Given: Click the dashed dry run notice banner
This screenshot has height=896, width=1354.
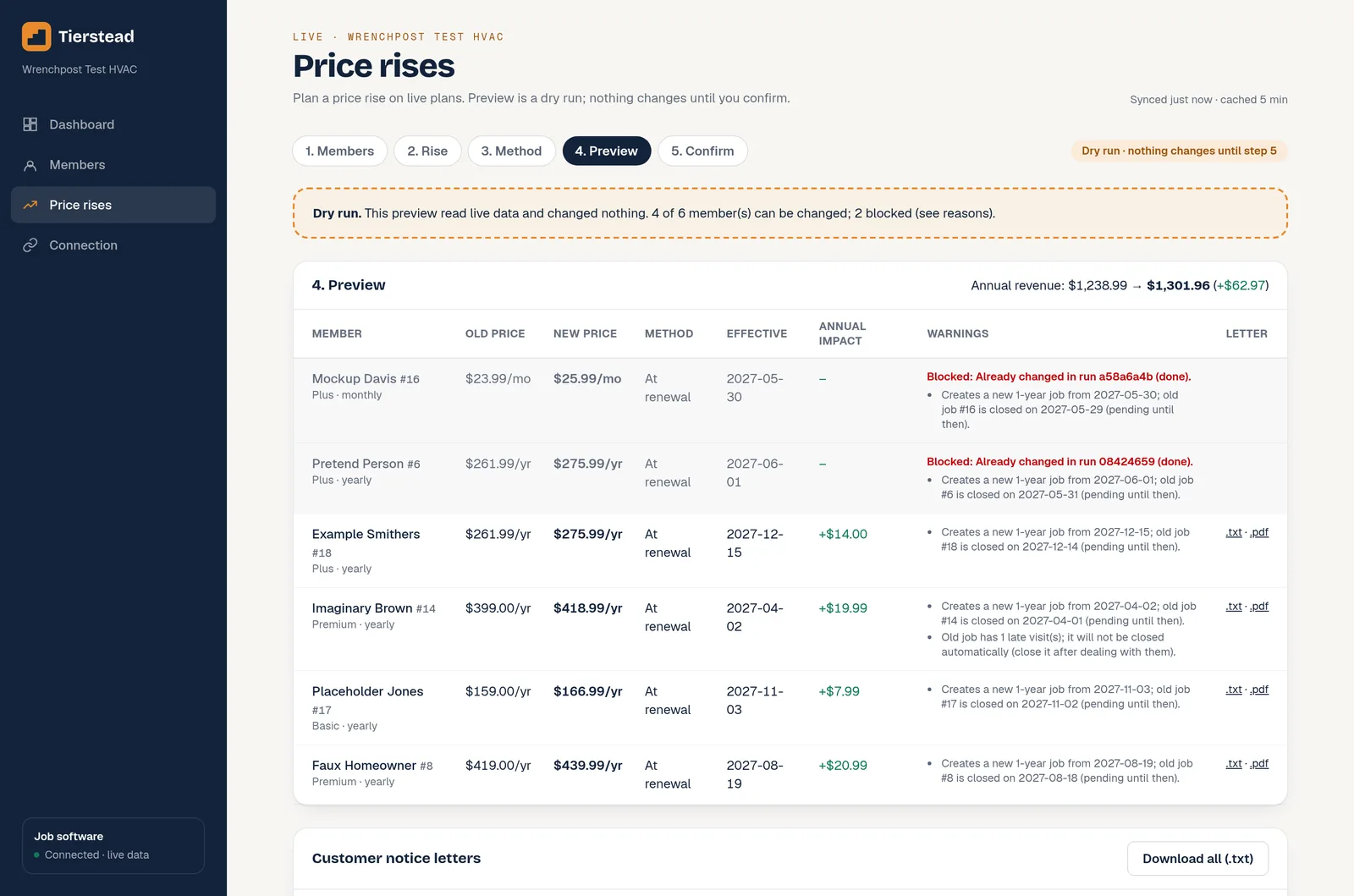Looking at the screenshot, I should tap(790, 213).
